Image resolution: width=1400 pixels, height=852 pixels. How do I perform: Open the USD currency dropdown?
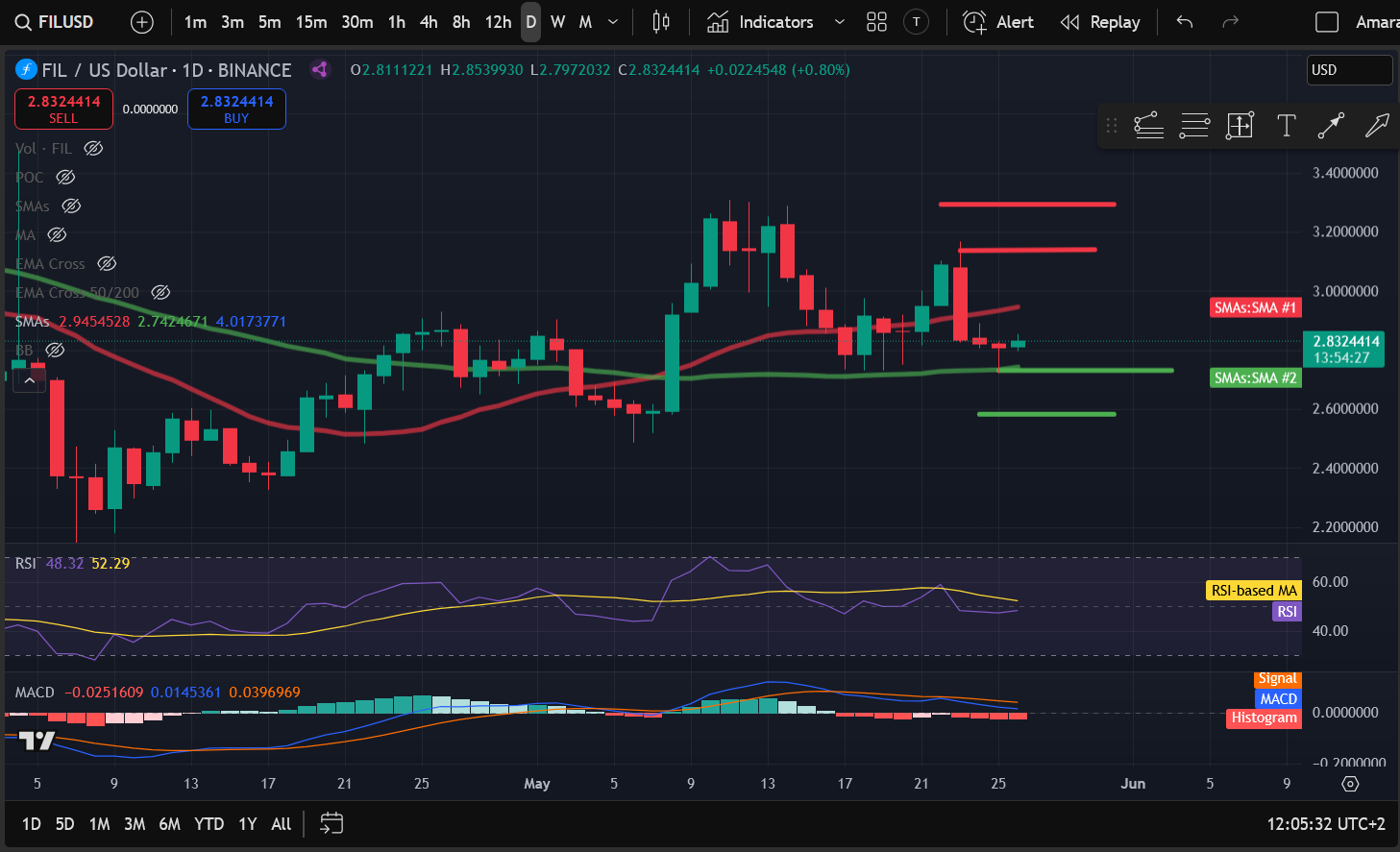[x=1349, y=70]
